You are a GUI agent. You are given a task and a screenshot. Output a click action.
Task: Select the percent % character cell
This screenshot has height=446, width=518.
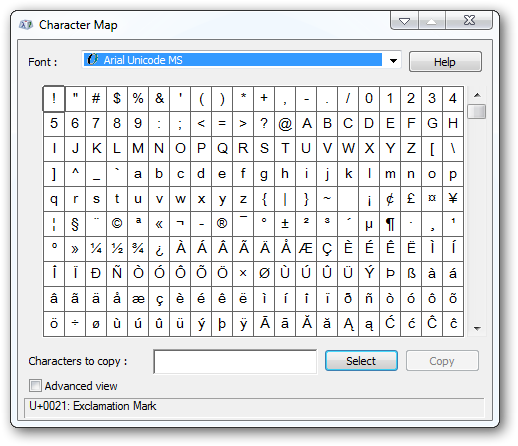tap(138, 99)
